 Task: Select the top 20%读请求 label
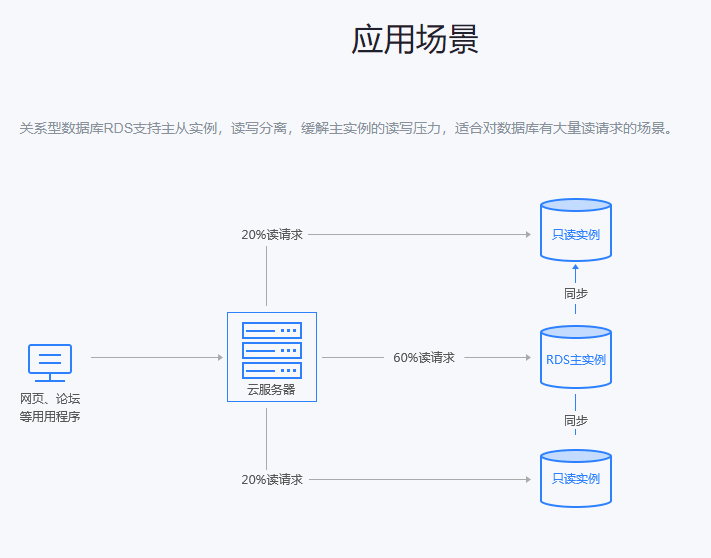272,235
